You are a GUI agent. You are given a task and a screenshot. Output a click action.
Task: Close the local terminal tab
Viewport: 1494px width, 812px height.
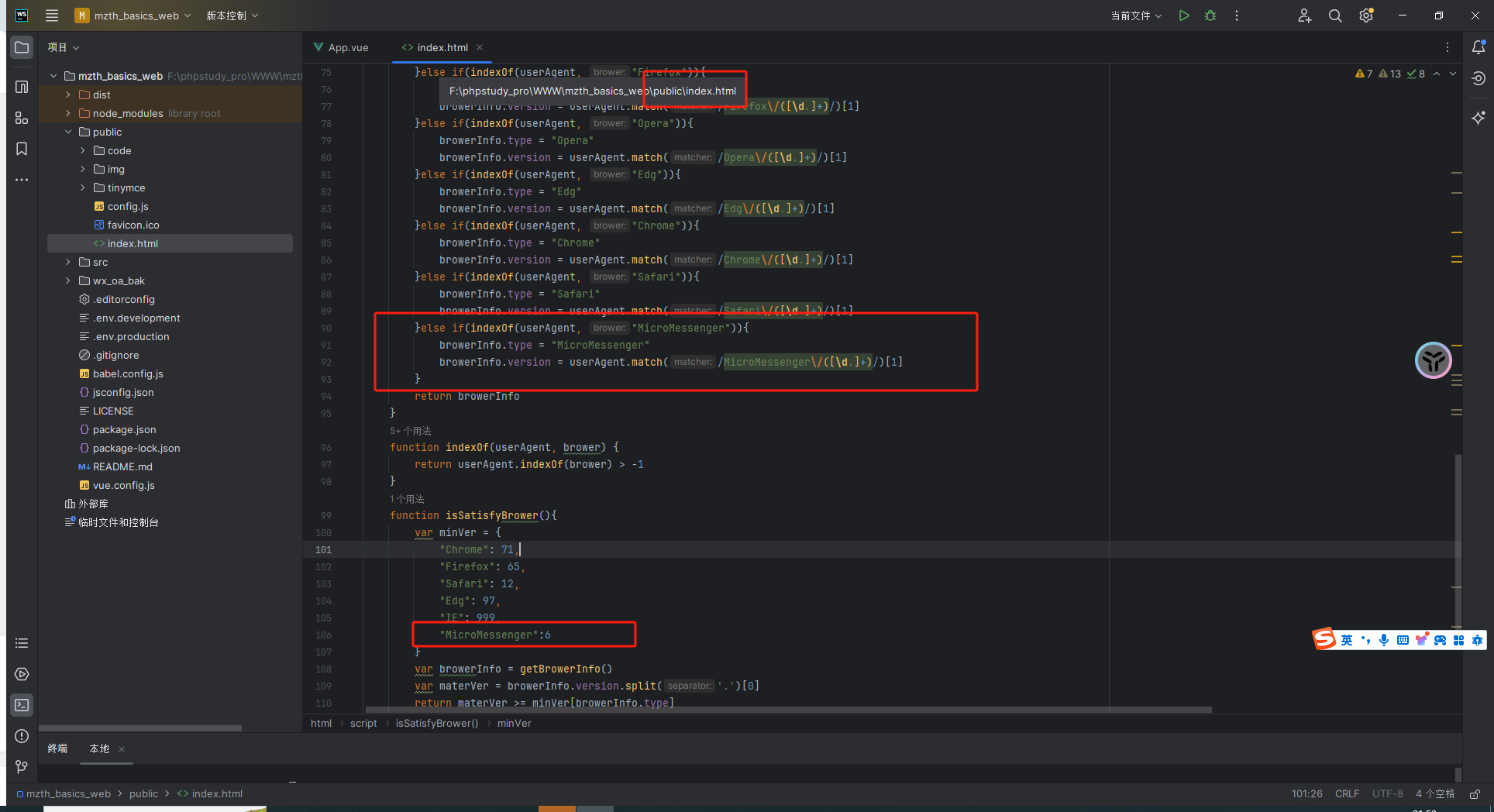[x=122, y=749]
